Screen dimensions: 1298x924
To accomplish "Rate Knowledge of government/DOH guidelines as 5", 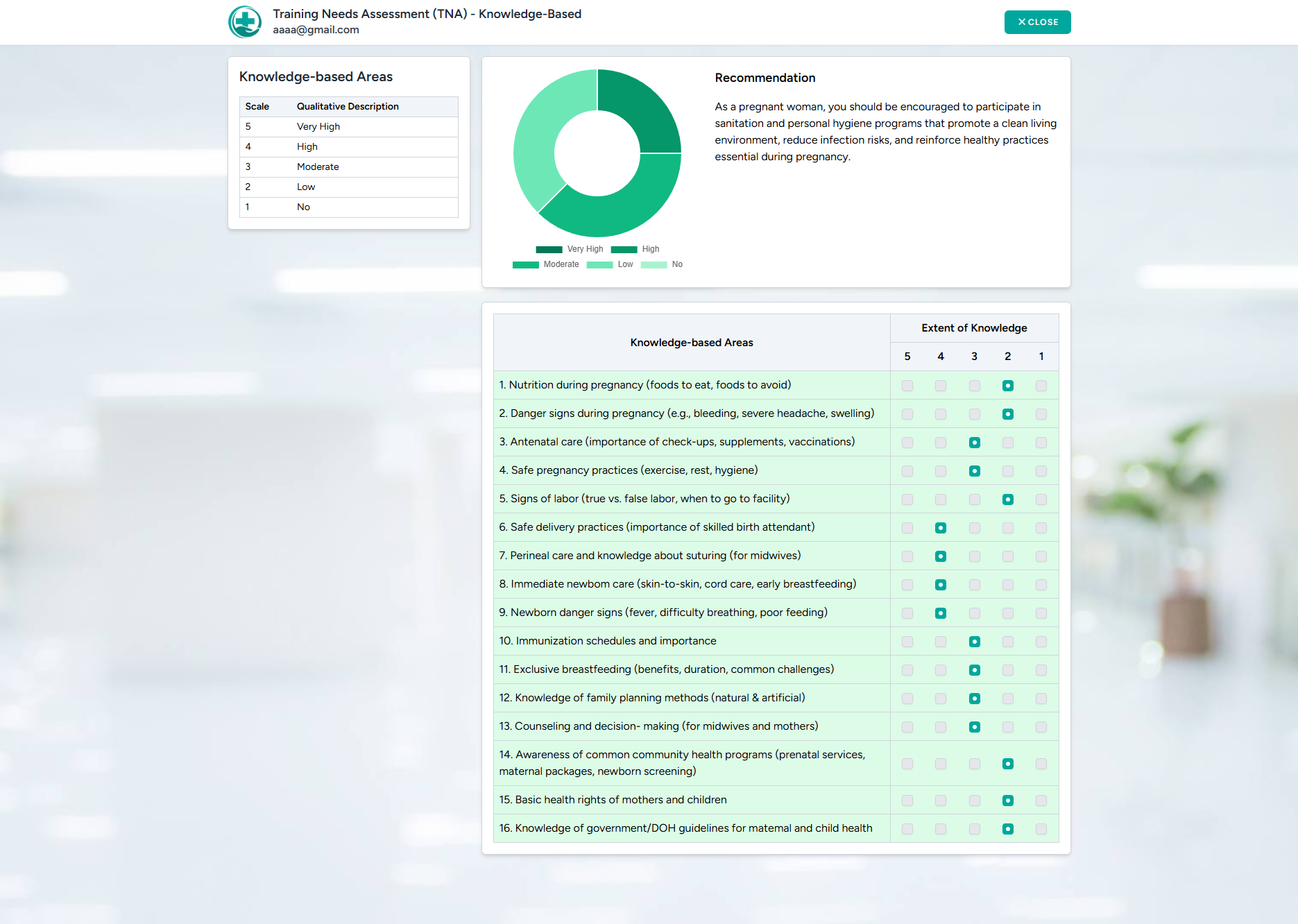I will coord(907,828).
